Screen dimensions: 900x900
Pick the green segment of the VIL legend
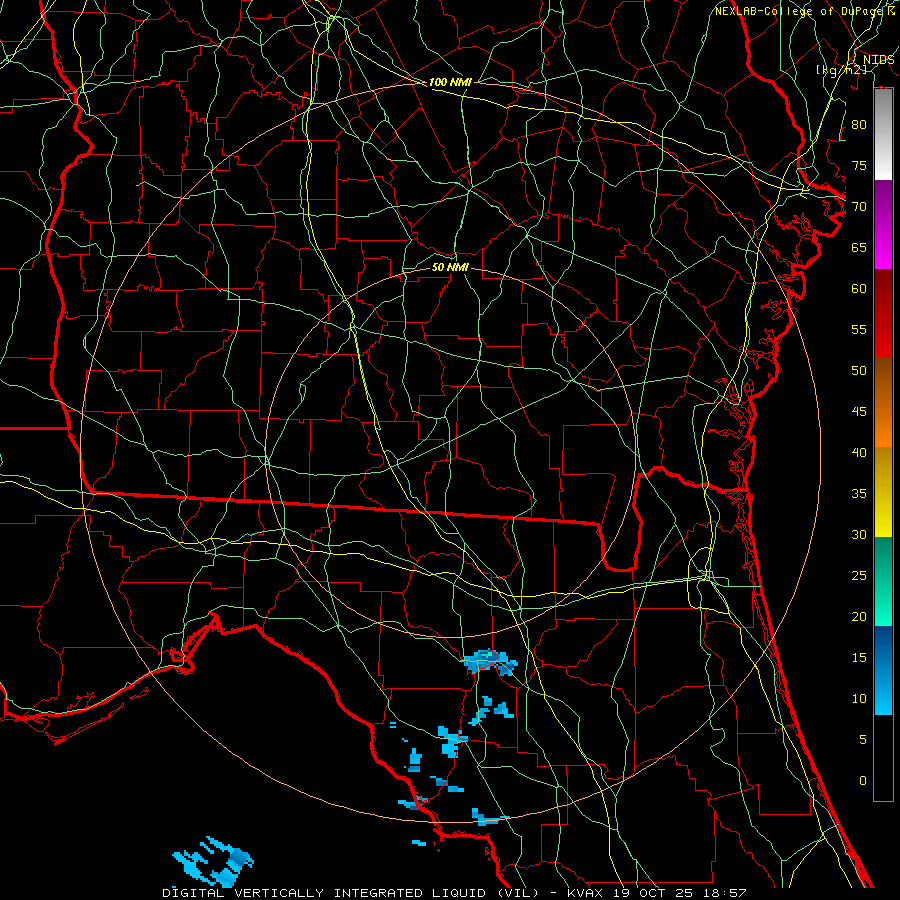(x=883, y=581)
